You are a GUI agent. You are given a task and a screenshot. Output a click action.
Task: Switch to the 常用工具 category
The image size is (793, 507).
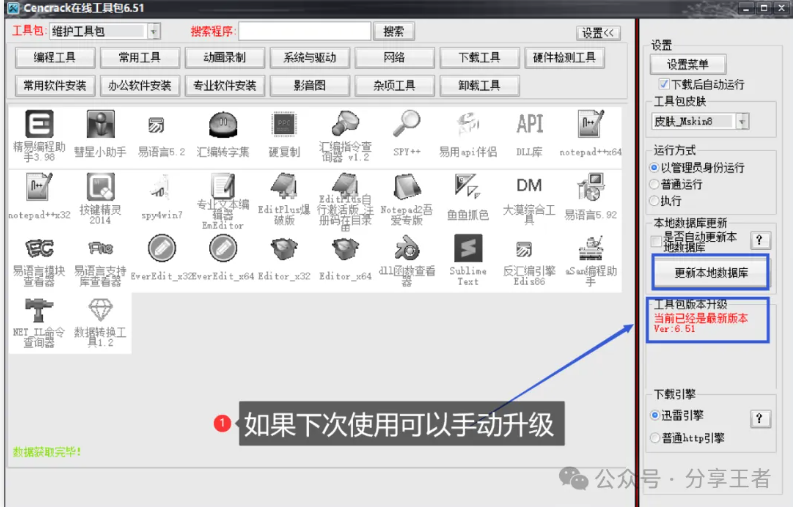click(x=140, y=58)
